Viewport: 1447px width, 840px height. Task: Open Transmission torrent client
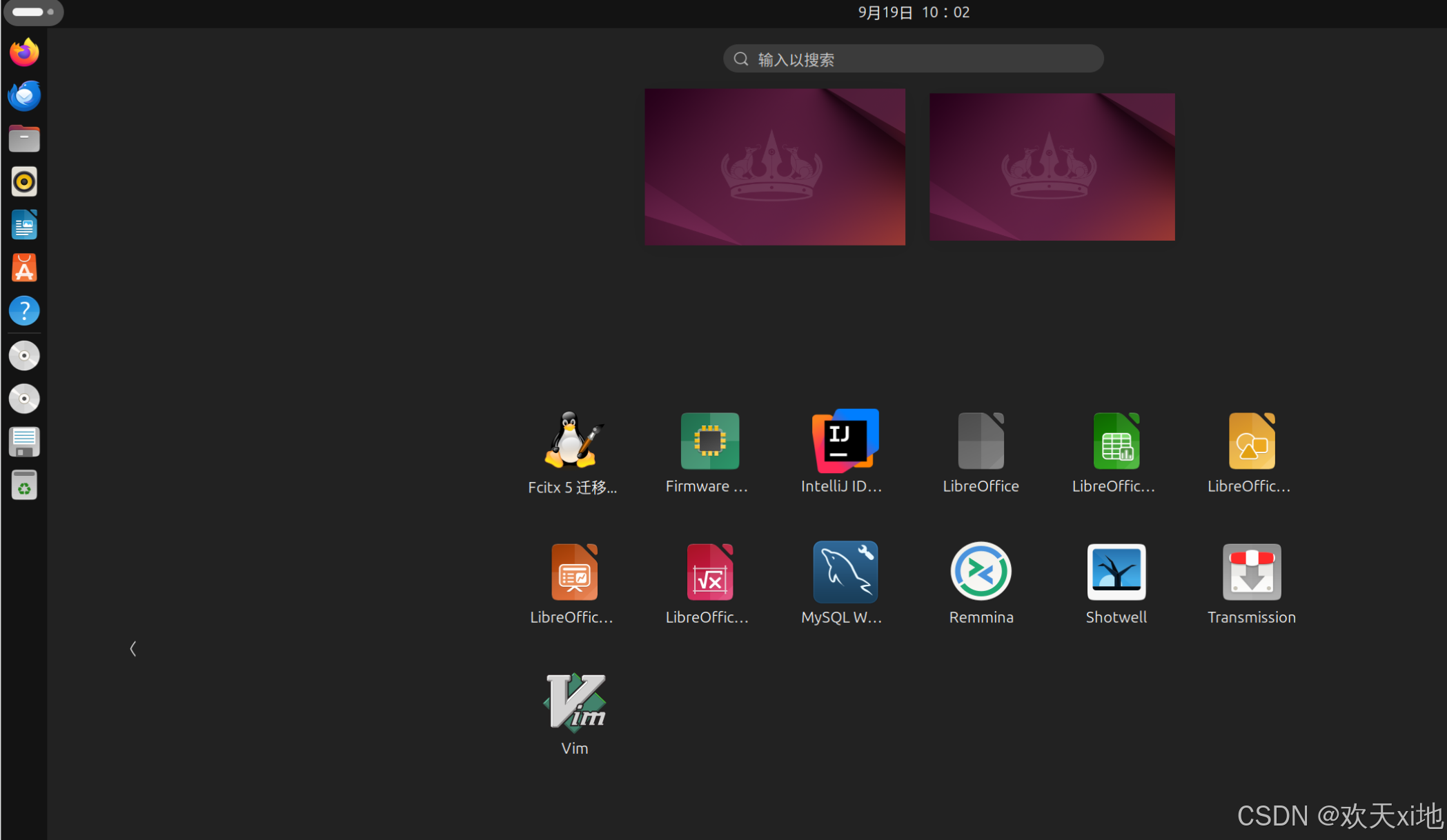click(x=1250, y=584)
